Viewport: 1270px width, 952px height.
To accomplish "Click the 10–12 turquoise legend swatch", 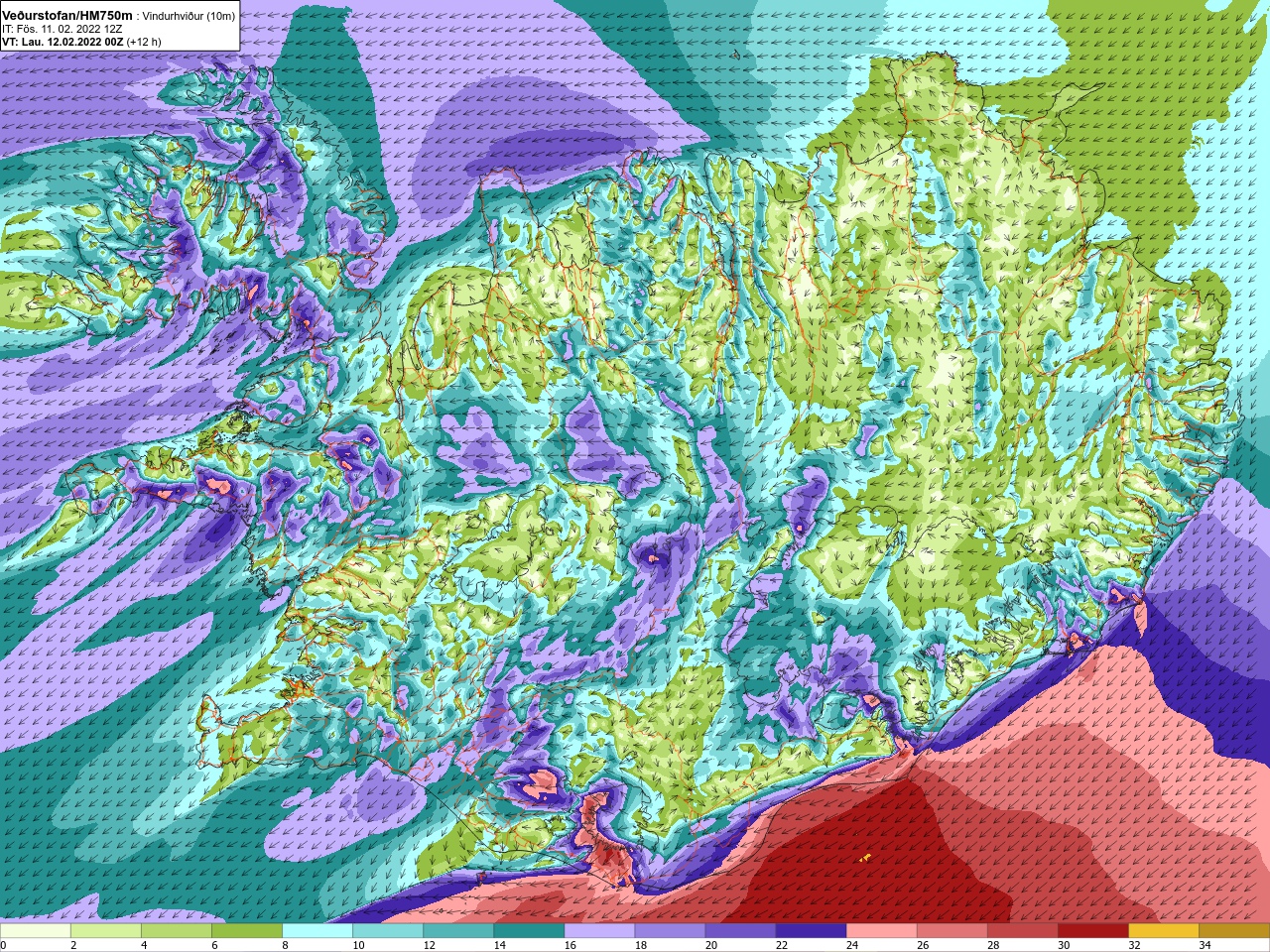I will tap(388, 931).
